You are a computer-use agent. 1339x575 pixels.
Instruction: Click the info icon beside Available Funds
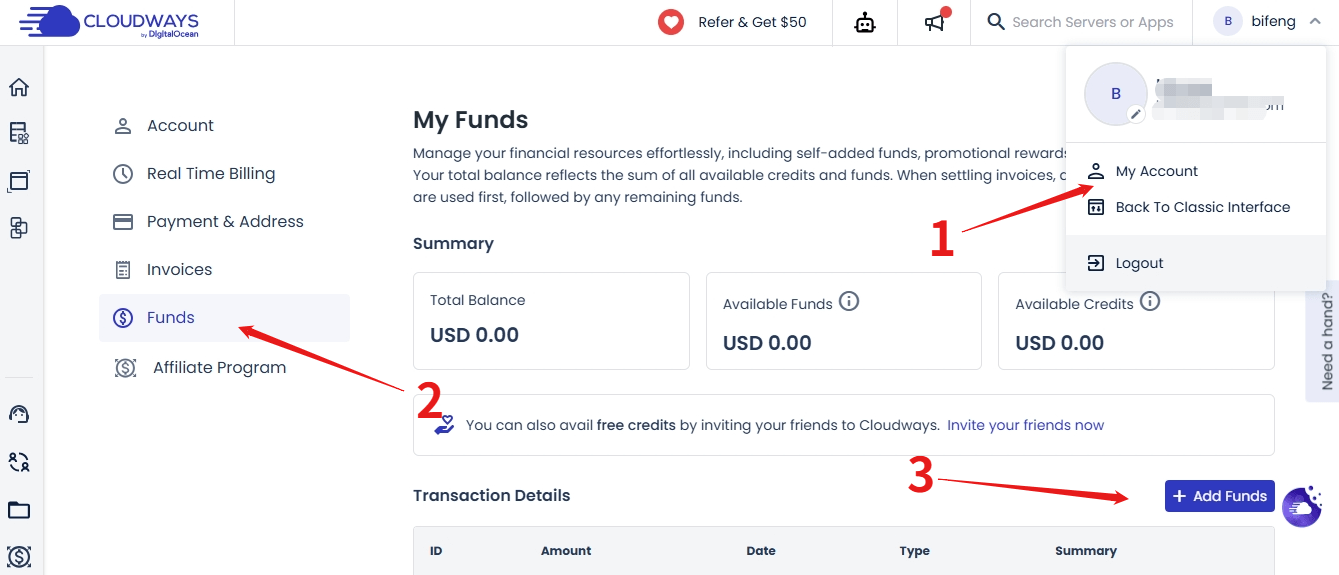[x=849, y=301]
